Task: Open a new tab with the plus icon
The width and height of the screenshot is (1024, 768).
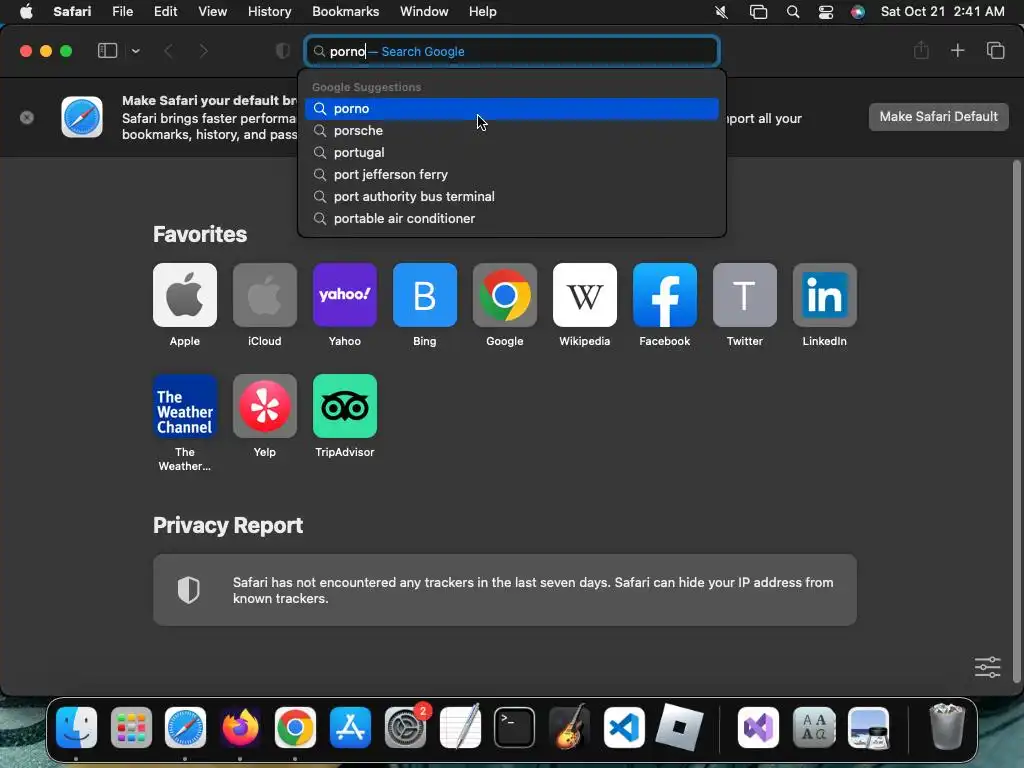Action: pos(957,50)
